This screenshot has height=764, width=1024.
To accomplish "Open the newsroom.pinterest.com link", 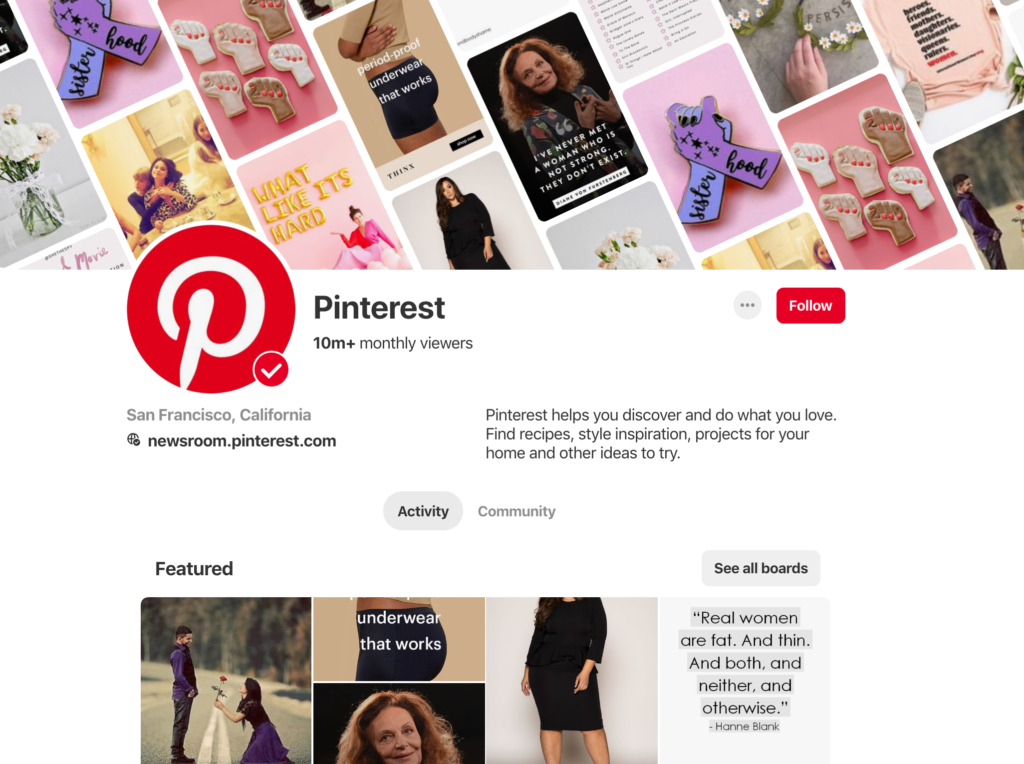I will click(242, 441).
